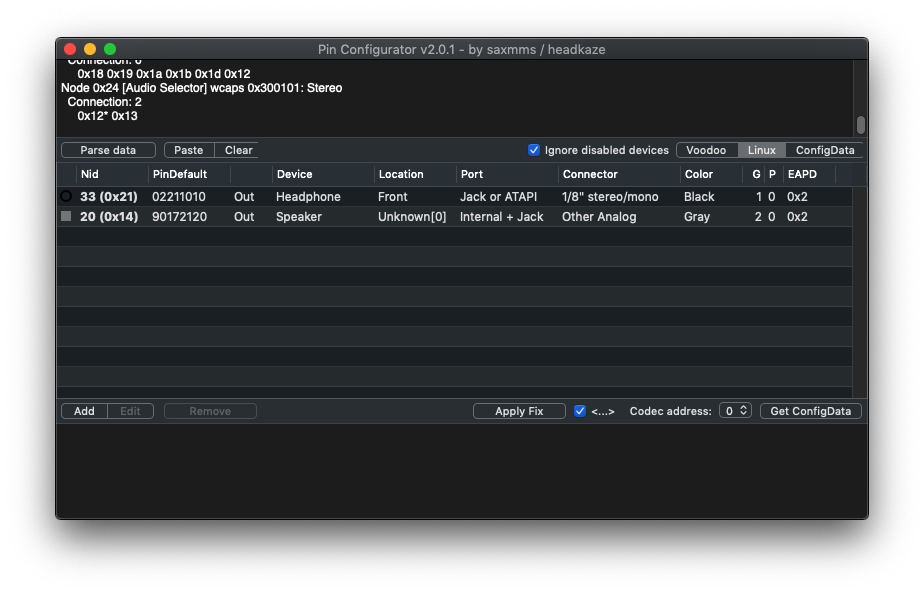Click the Node 0x24 Audio Selector line
The height and width of the screenshot is (593, 924).
coord(202,88)
